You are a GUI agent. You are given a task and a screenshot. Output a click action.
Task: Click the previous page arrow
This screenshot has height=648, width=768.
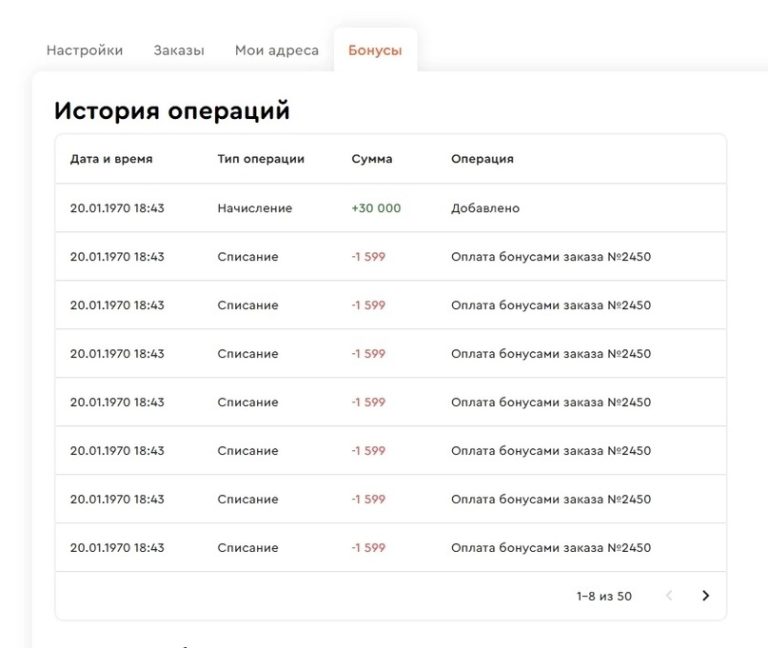point(669,596)
